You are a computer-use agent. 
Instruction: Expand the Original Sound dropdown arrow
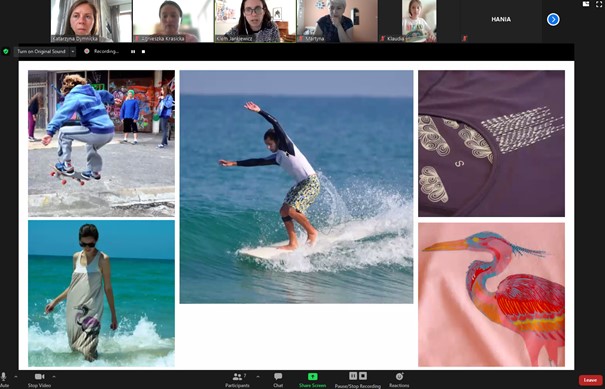coord(73,51)
